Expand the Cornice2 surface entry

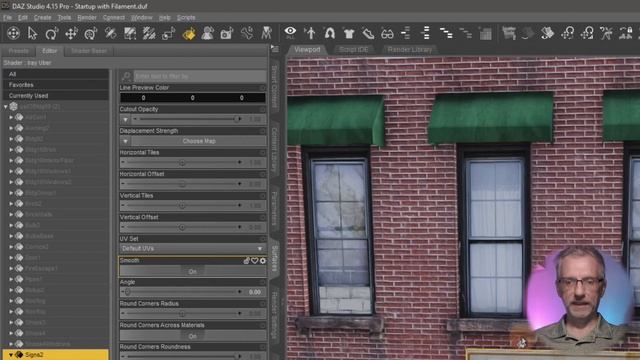[11, 247]
